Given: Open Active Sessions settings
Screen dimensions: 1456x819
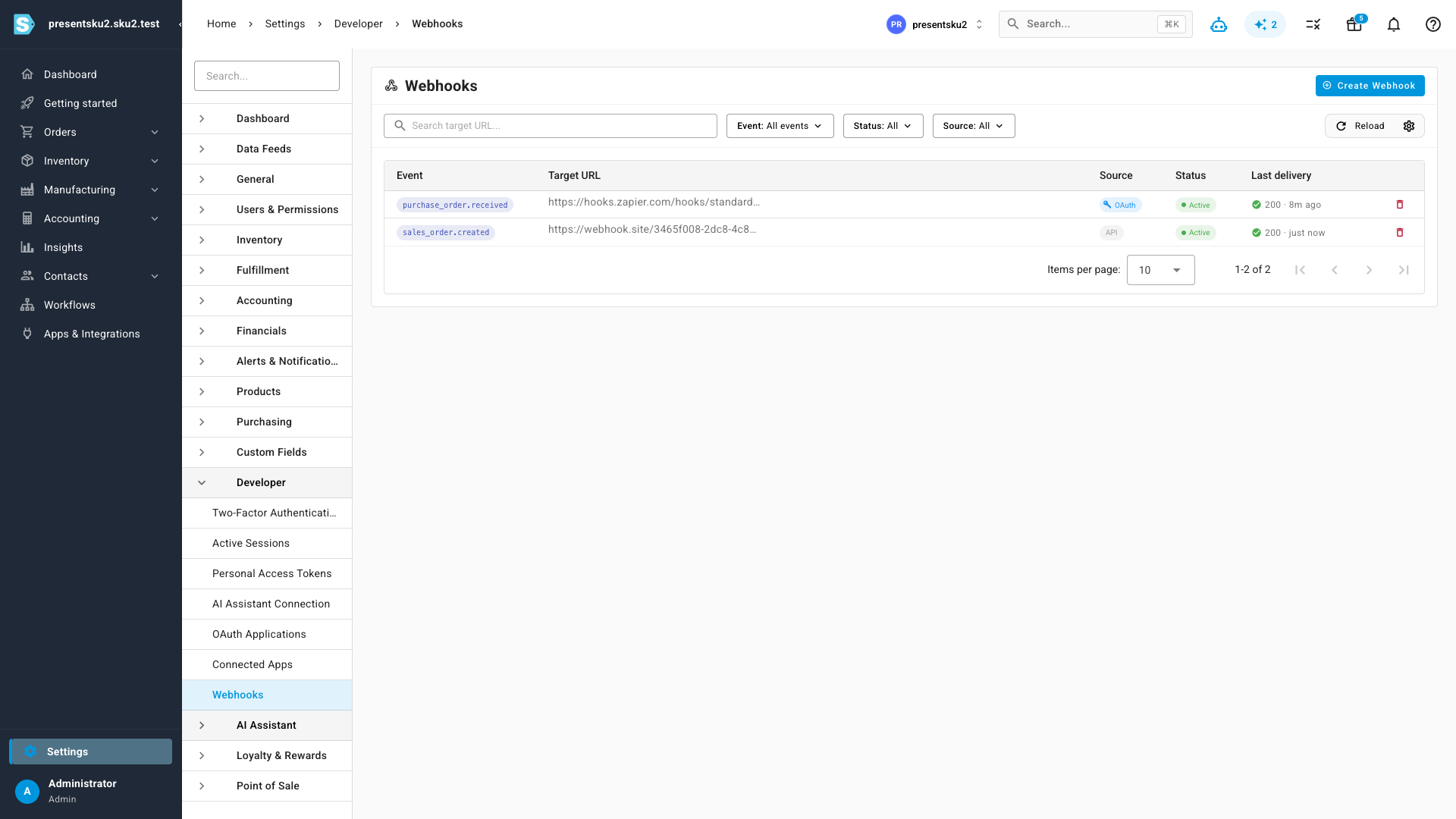Looking at the screenshot, I should 267,543.
